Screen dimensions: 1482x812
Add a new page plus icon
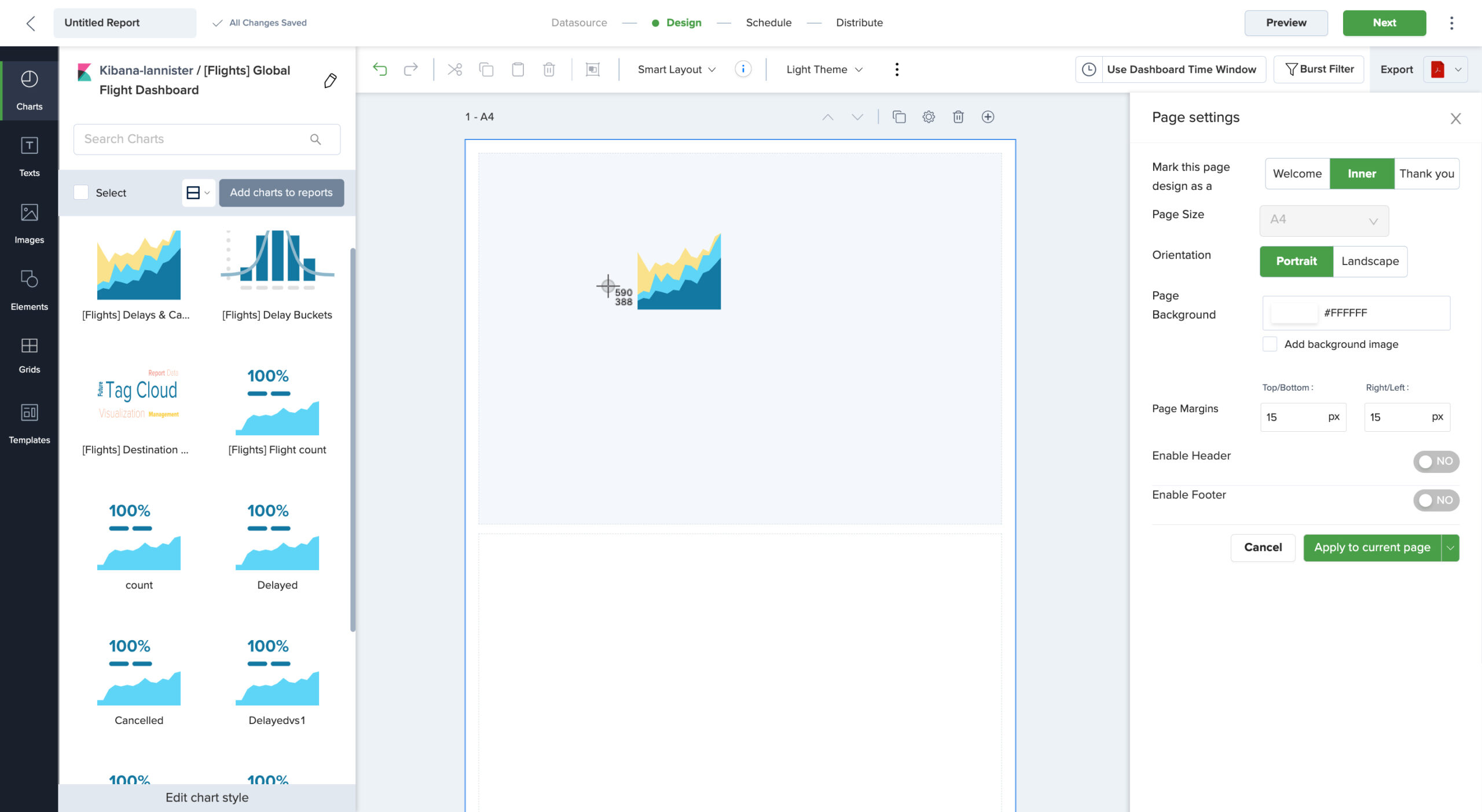point(988,117)
